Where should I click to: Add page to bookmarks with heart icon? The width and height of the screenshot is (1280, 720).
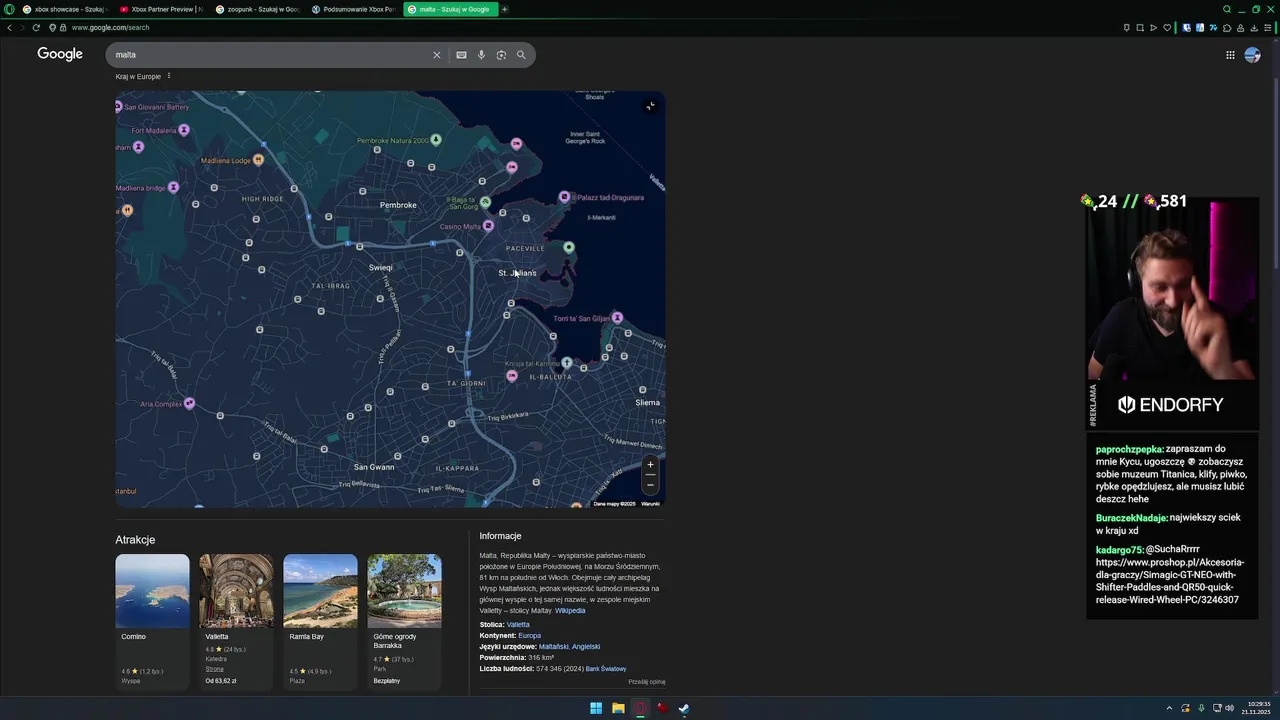(1166, 28)
